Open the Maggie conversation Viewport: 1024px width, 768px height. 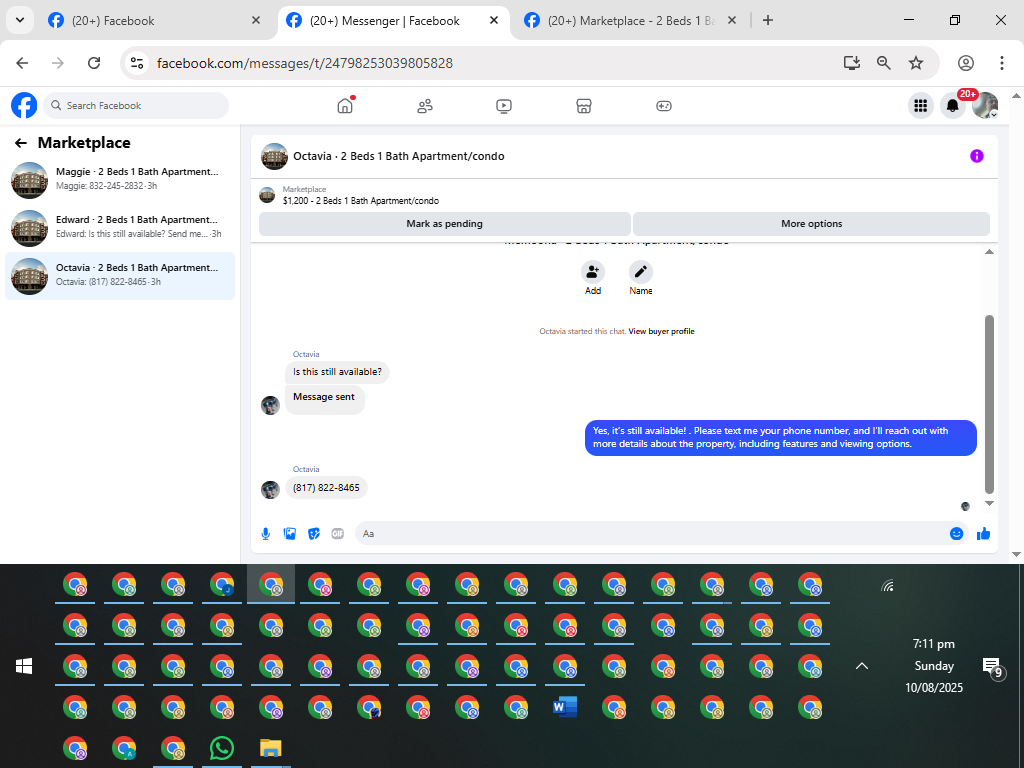[x=120, y=180]
